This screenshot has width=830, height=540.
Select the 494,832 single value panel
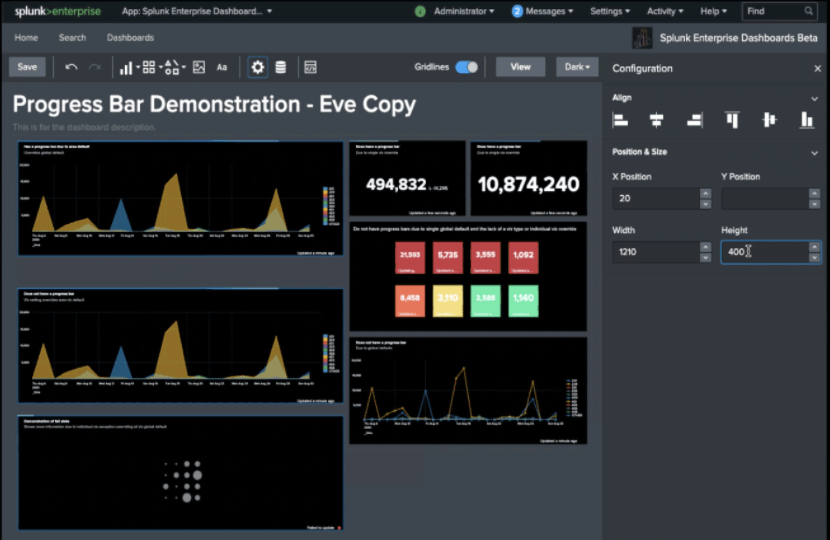click(407, 178)
